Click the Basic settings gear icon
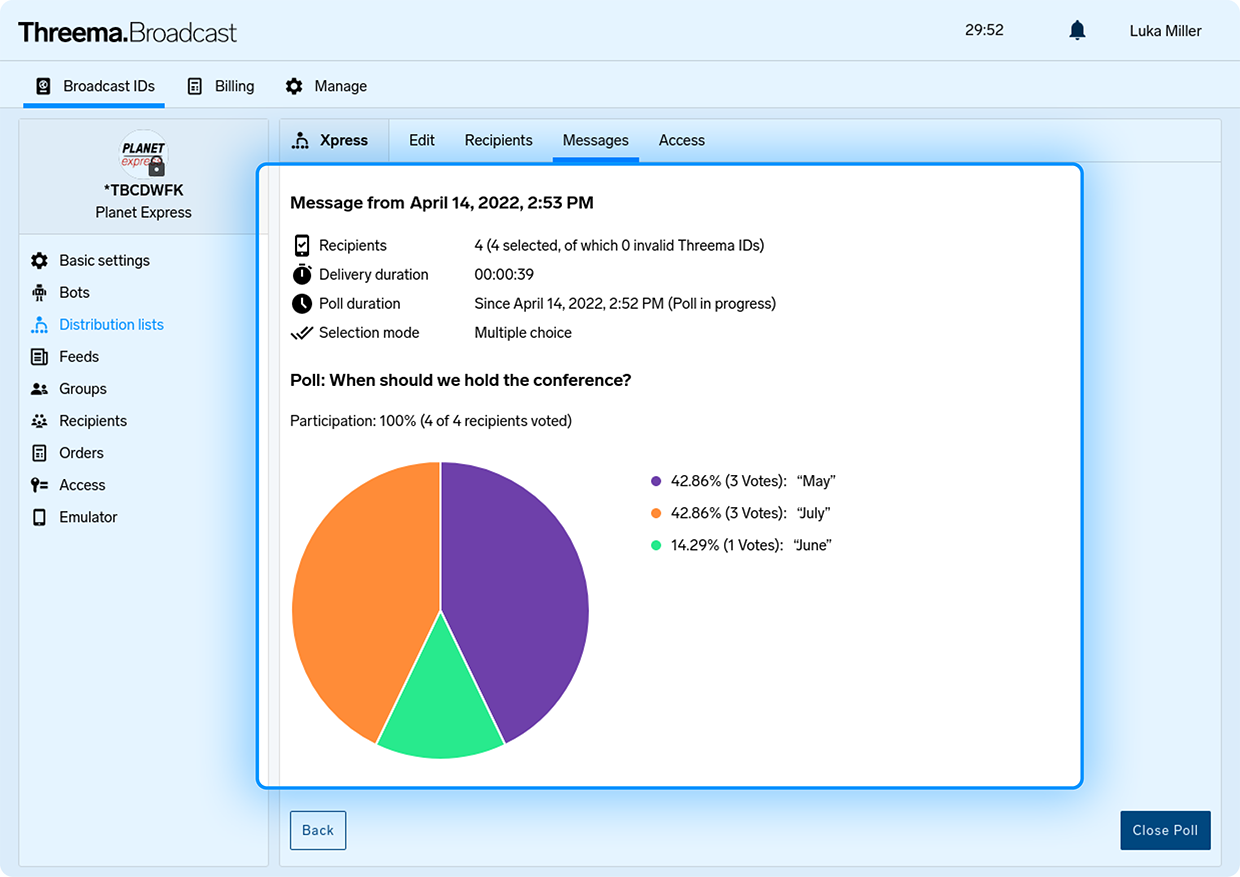The height and width of the screenshot is (877, 1240). (39, 260)
